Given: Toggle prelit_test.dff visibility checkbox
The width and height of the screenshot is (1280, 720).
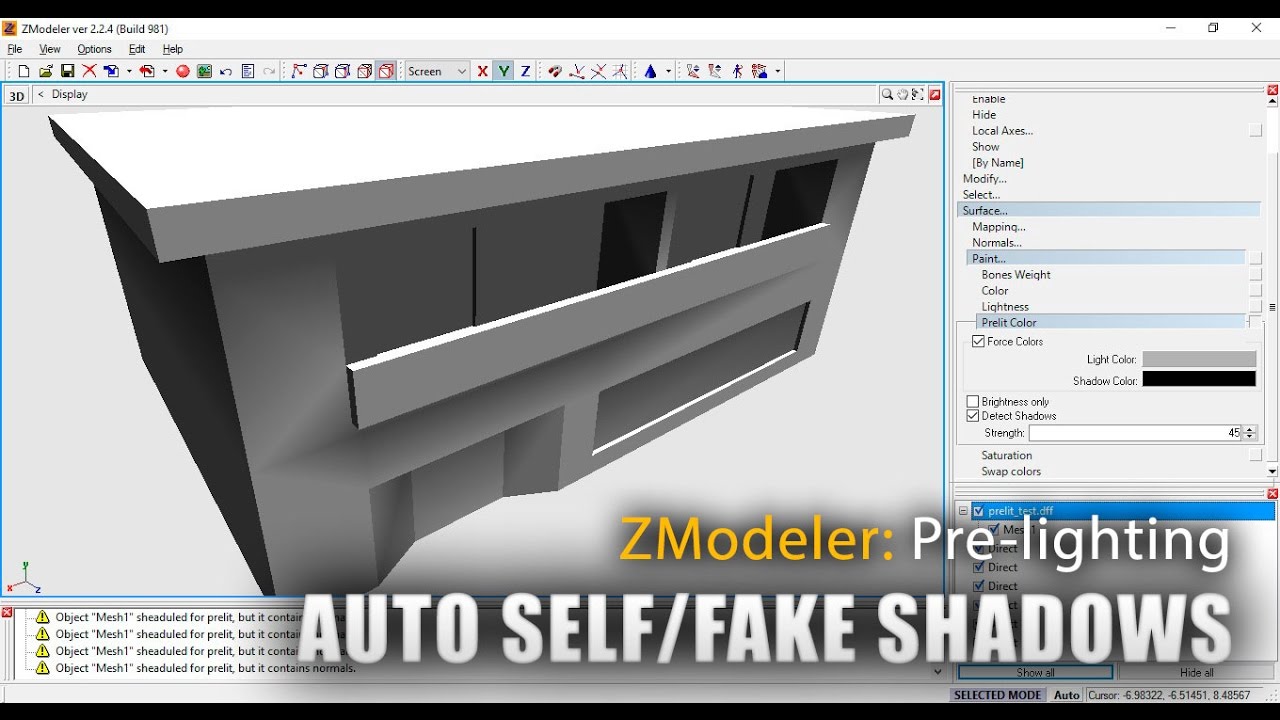Looking at the screenshot, I should 979,511.
